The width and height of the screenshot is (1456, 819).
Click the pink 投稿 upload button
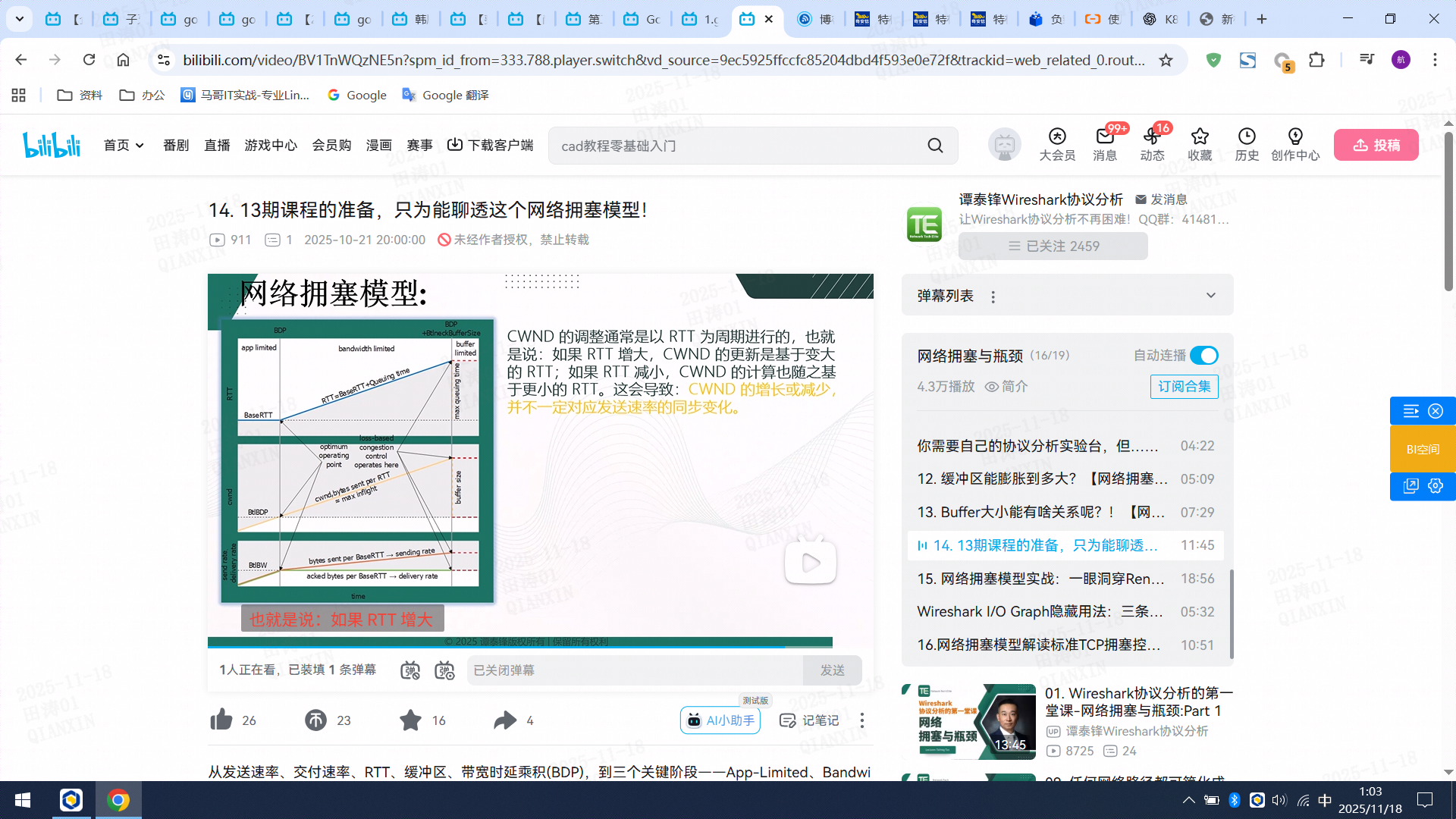tap(1376, 145)
